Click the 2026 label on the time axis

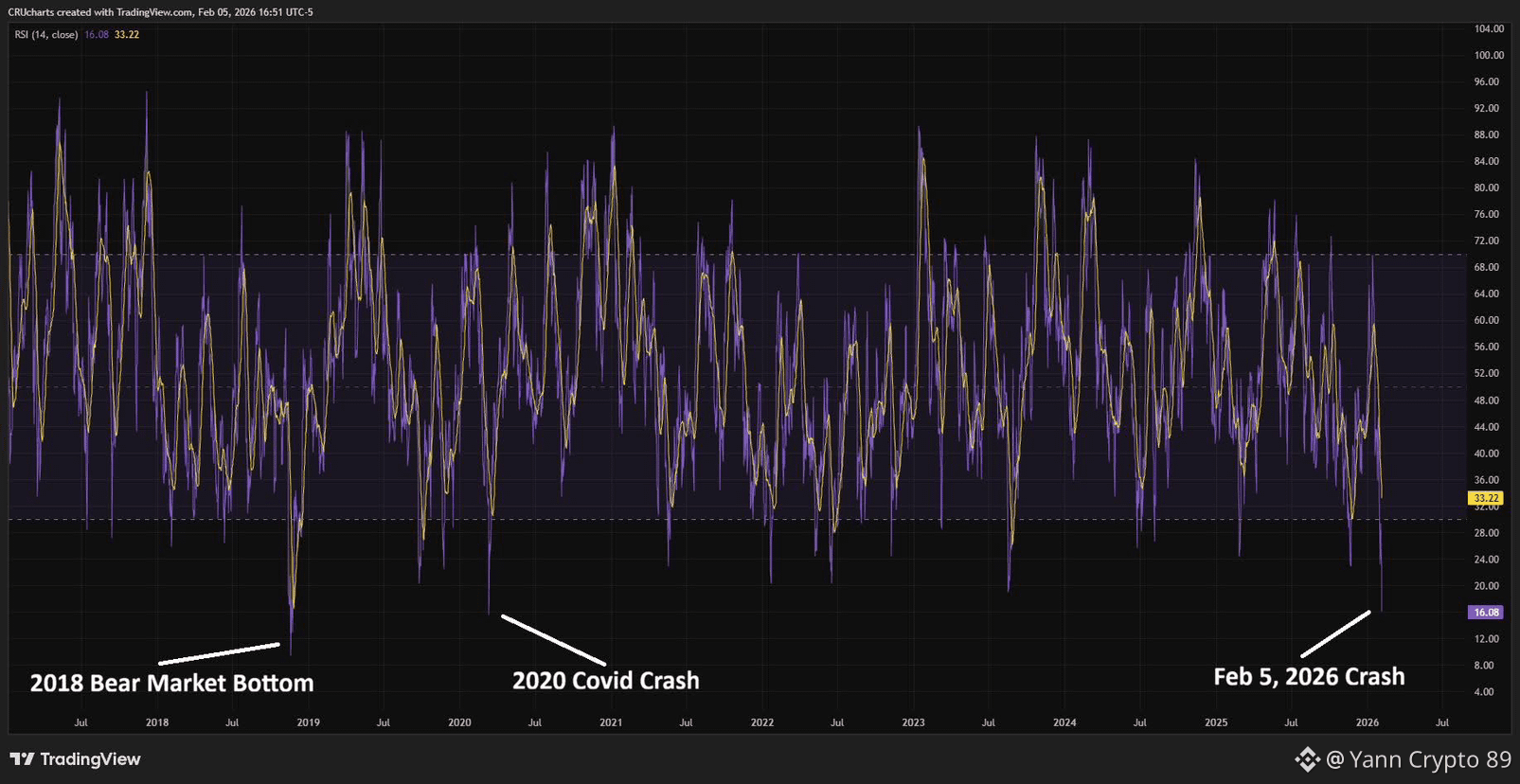click(x=1368, y=722)
